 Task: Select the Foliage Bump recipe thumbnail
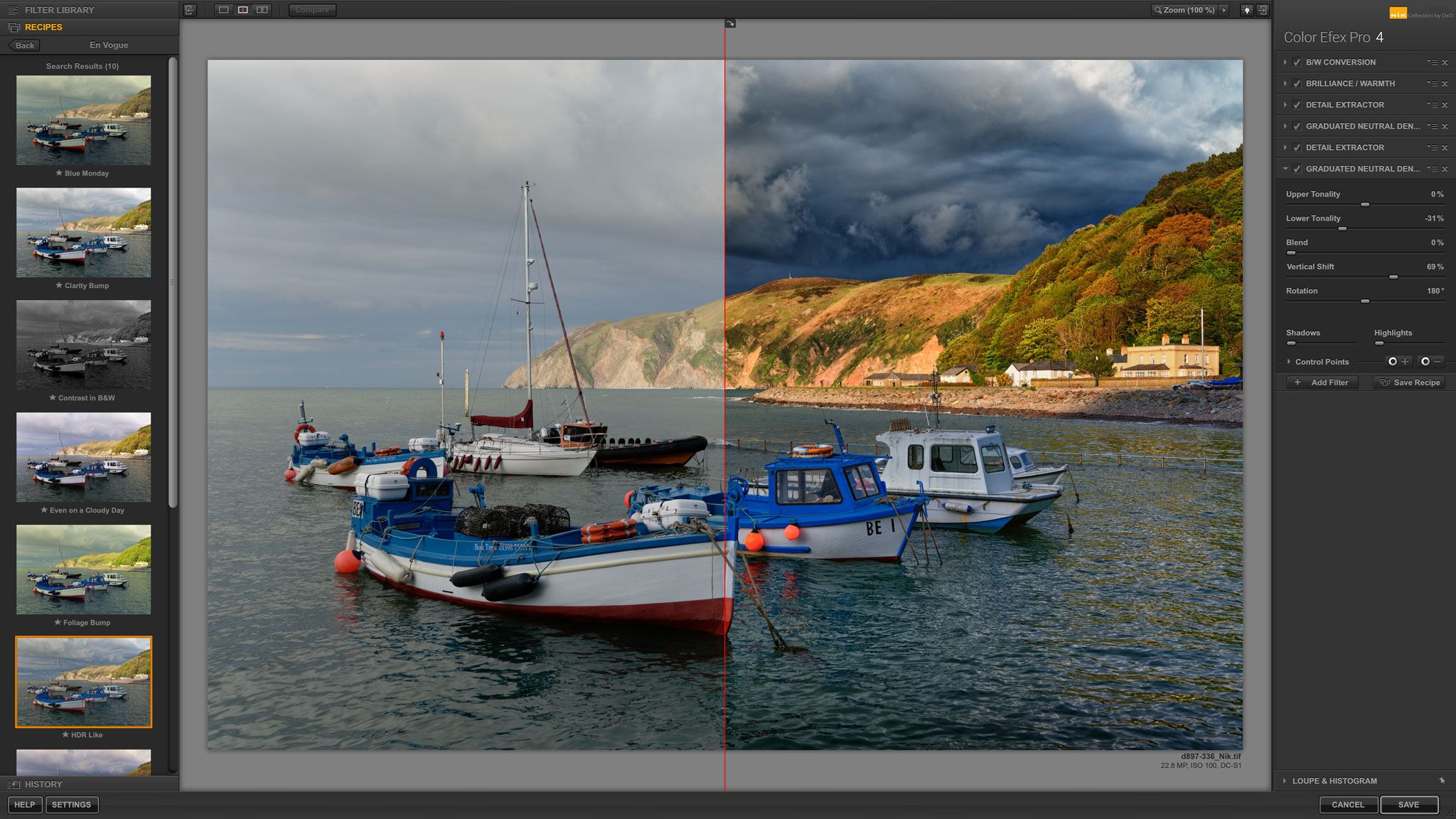coord(83,569)
